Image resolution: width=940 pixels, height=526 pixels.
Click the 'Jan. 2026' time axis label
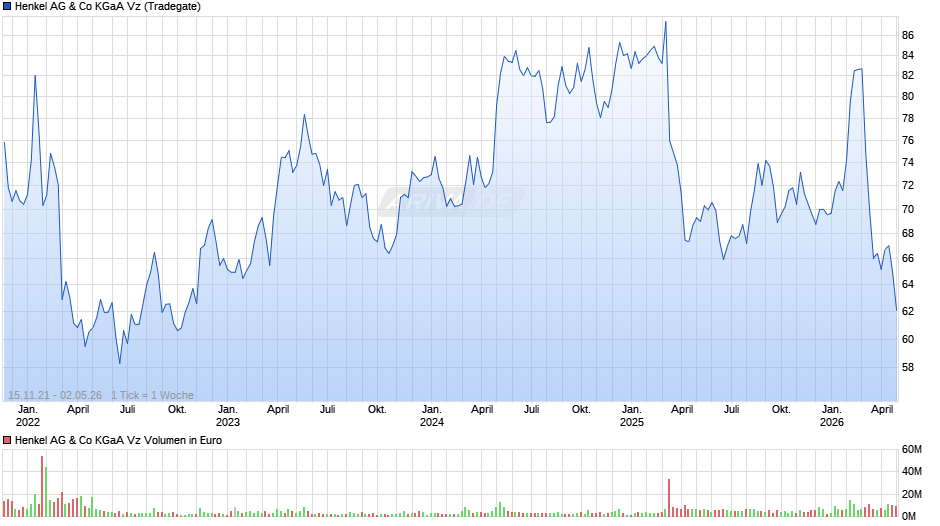coord(832,416)
